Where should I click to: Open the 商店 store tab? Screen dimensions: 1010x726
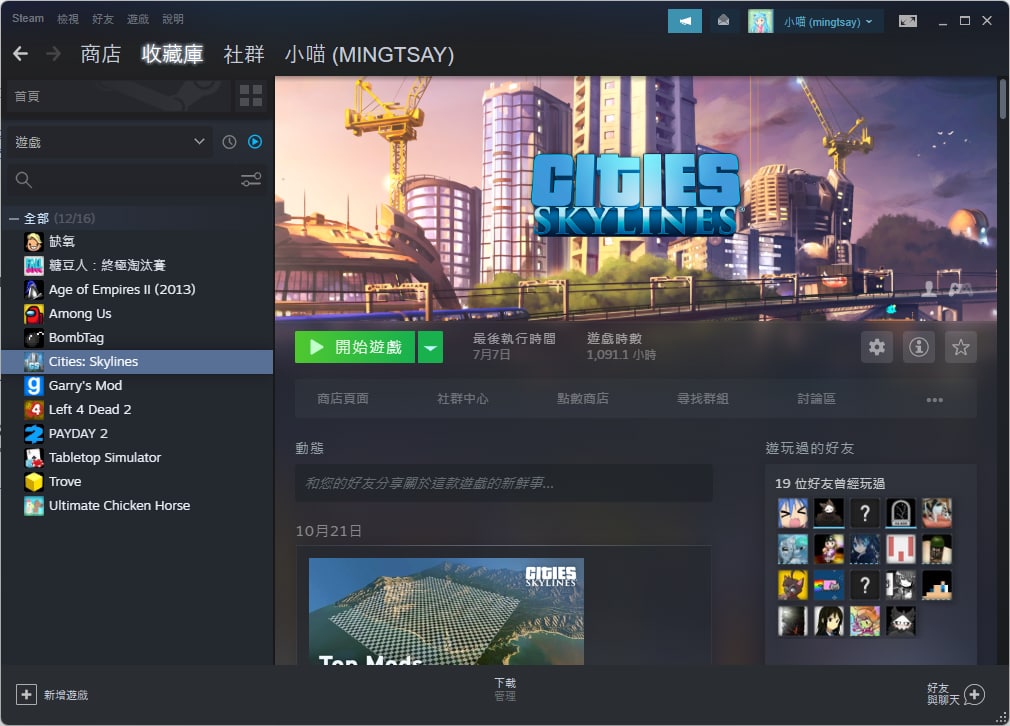pyautogui.click(x=100, y=54)
